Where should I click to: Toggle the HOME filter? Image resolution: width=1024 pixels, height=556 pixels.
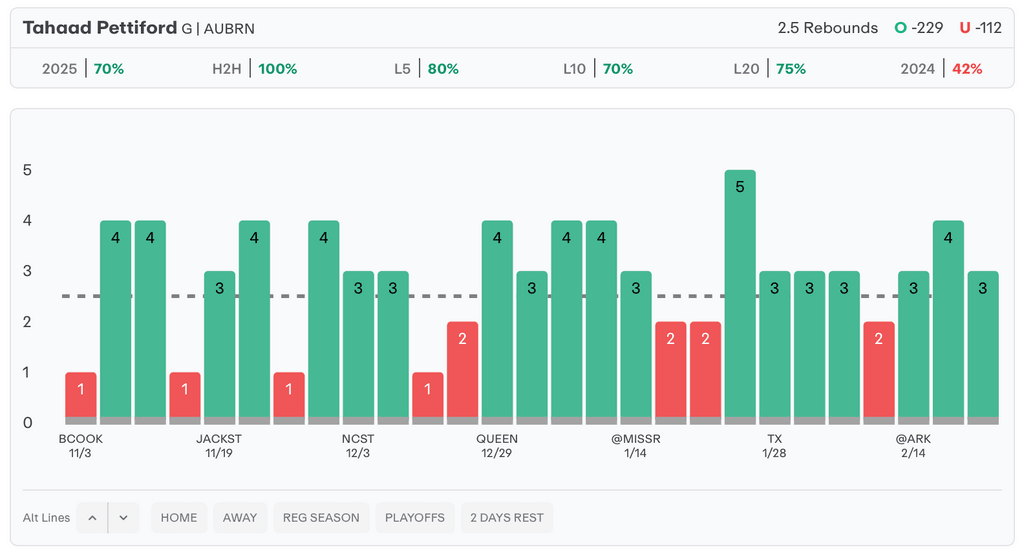coord(179,518)
